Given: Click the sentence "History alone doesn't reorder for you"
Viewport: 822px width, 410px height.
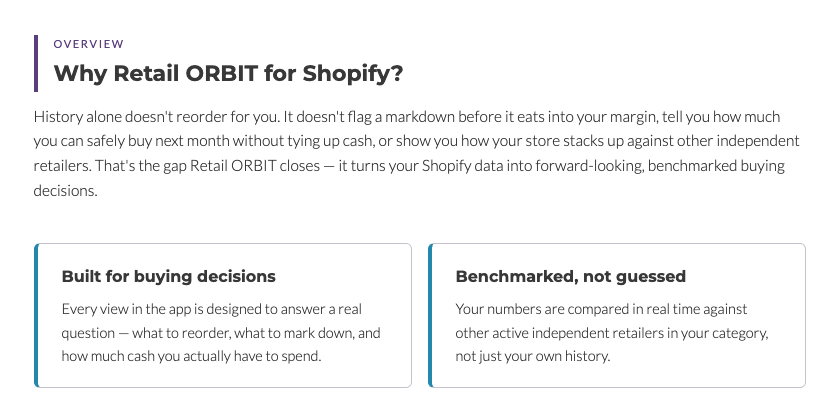Looking at the screenshot, I should coord(156,116).
